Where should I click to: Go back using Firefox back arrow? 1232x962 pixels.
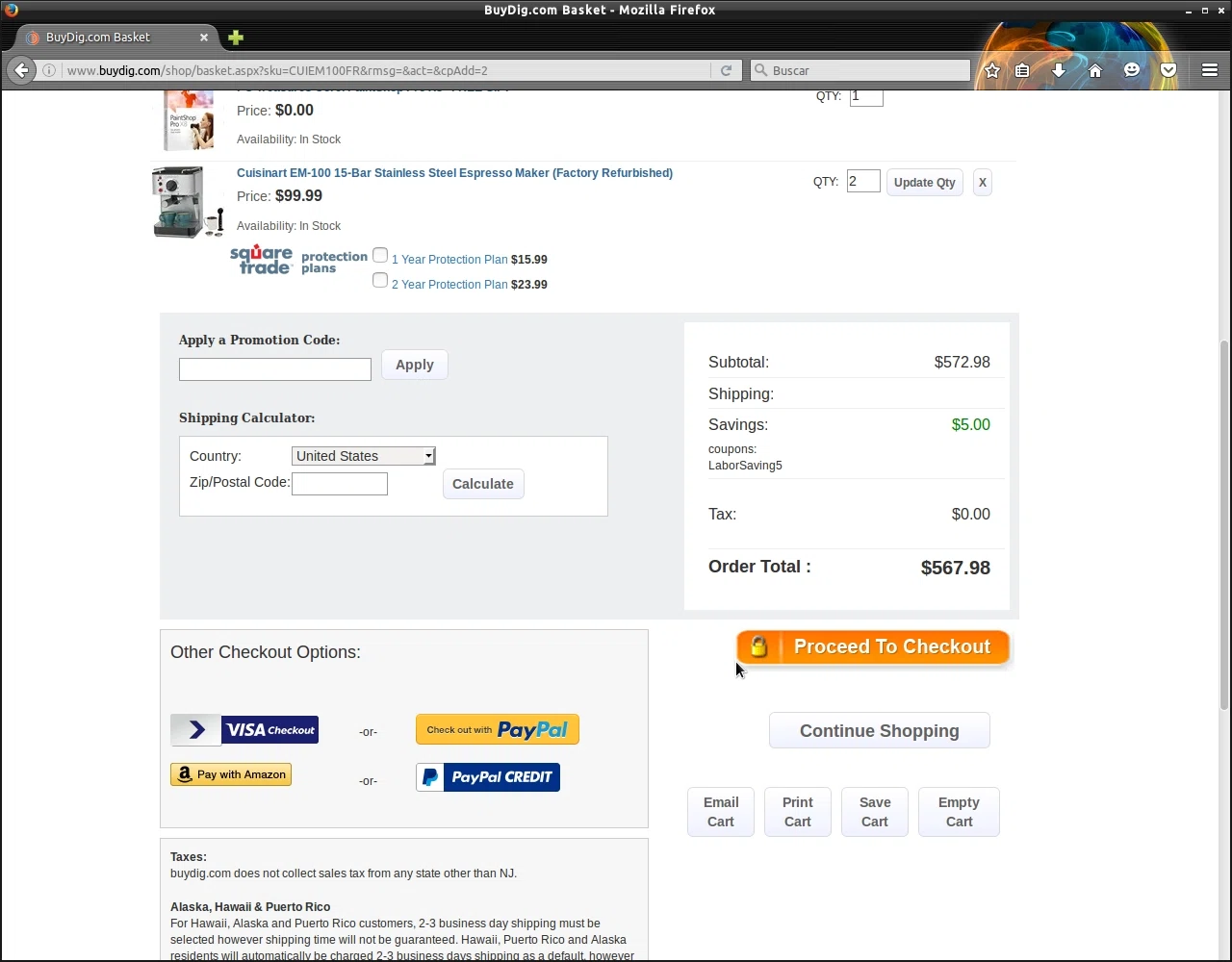point(21,70)
